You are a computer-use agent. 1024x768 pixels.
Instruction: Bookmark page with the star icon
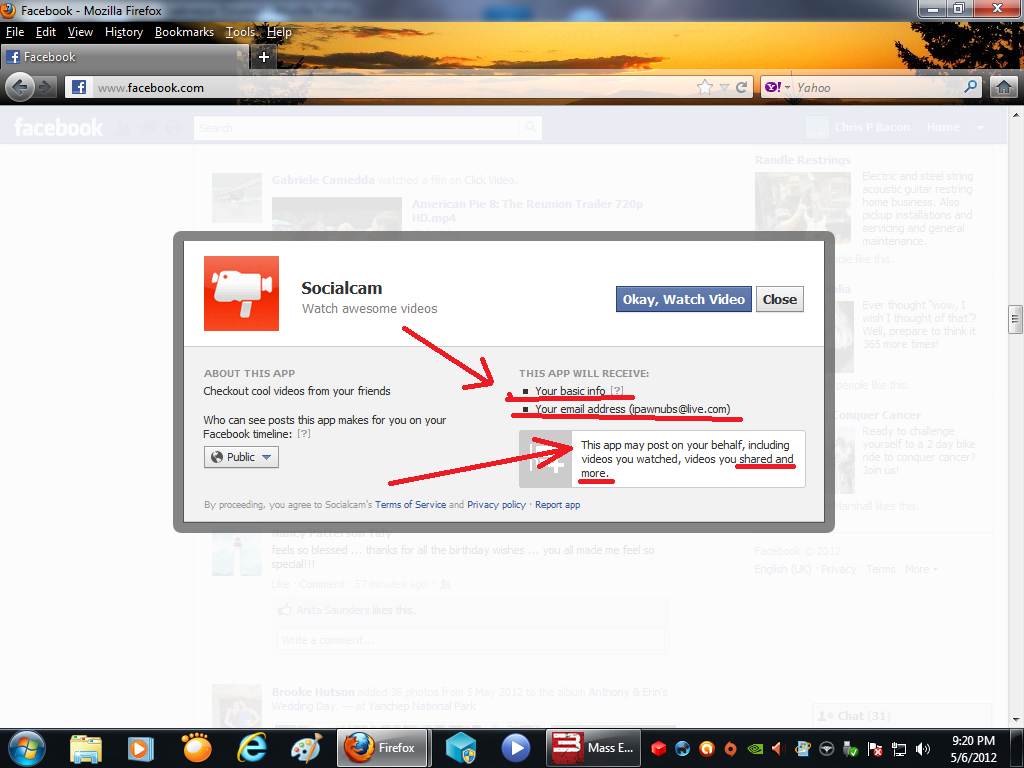click(x=704, y=88)
